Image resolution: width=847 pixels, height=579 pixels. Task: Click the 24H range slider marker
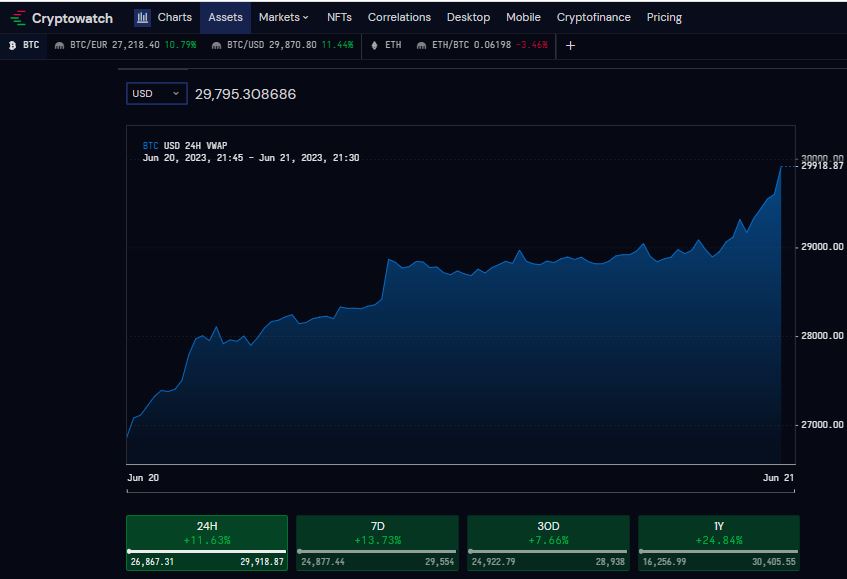tap(130, 549)
